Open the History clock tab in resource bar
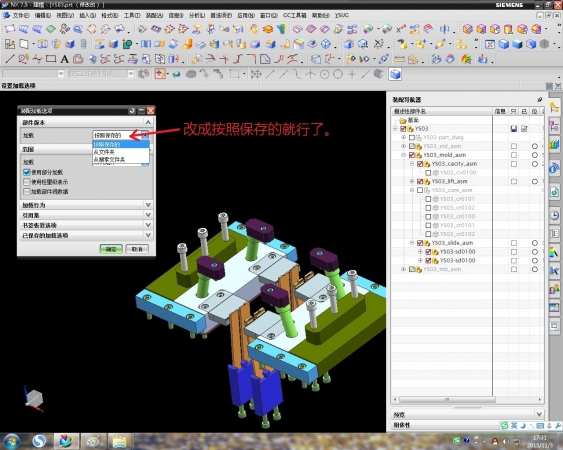The height and width of the screenshot is (450, 563). 554,215
